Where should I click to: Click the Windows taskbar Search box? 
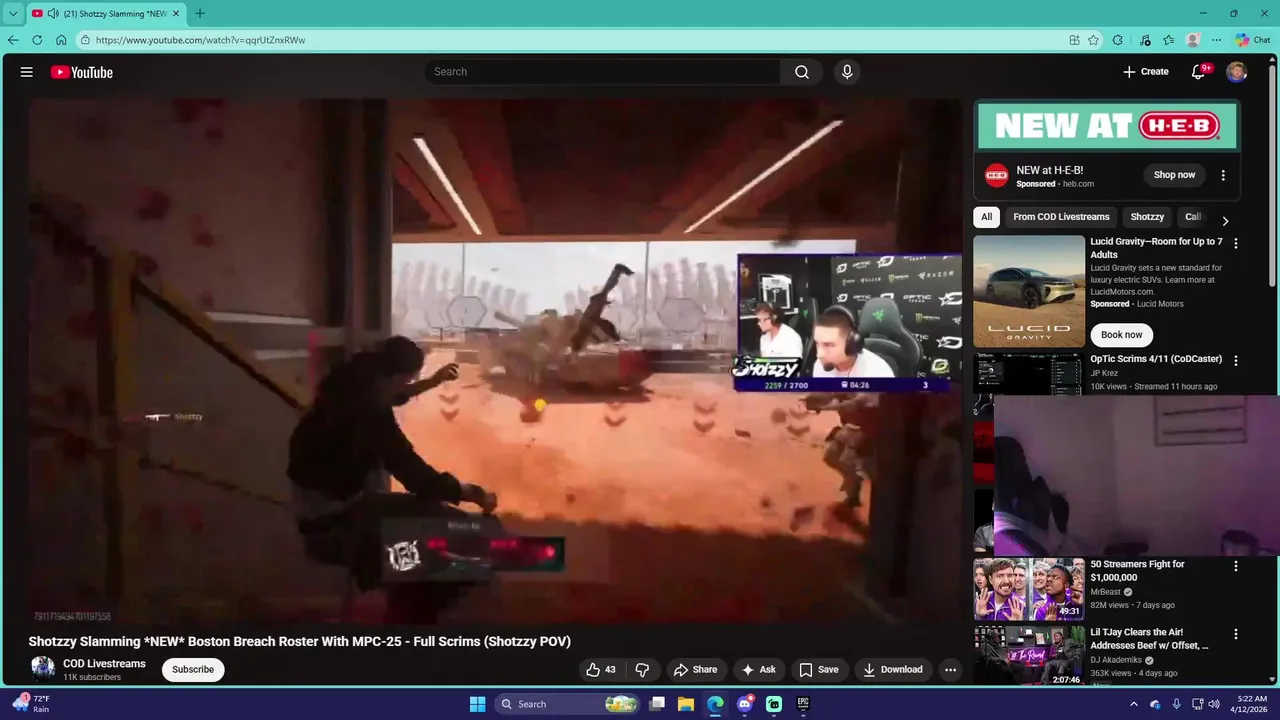(568, 704)
